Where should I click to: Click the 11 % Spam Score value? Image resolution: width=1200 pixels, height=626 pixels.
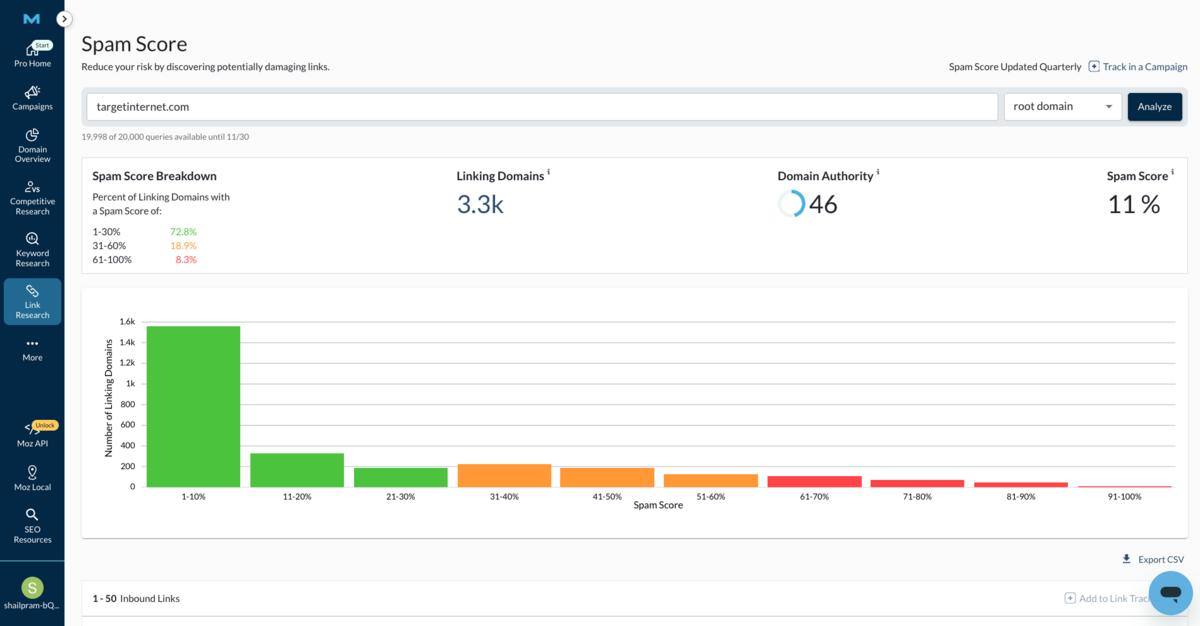point(1133,204)
